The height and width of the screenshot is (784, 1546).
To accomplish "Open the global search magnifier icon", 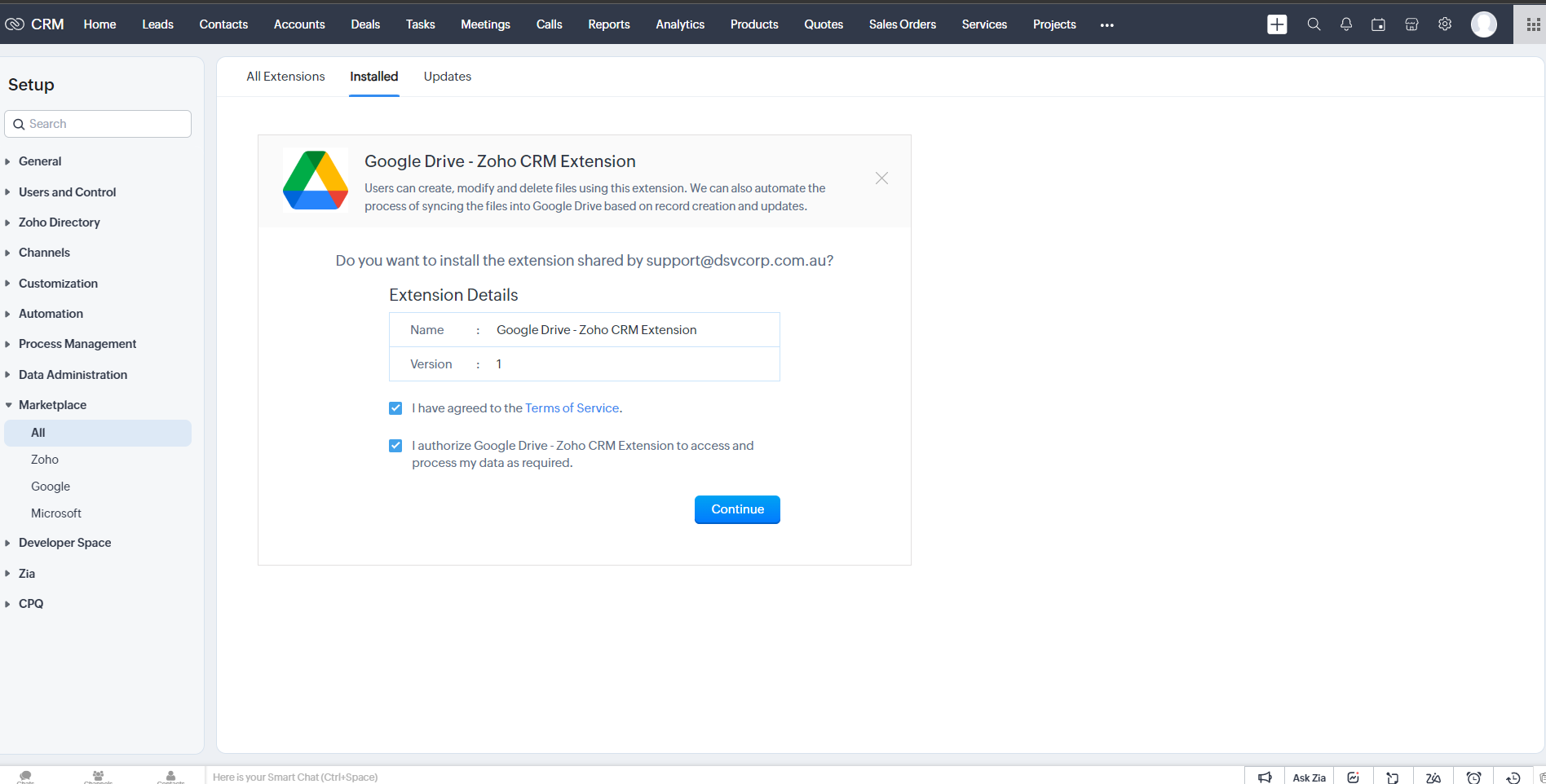I will tap(1314, 24).
